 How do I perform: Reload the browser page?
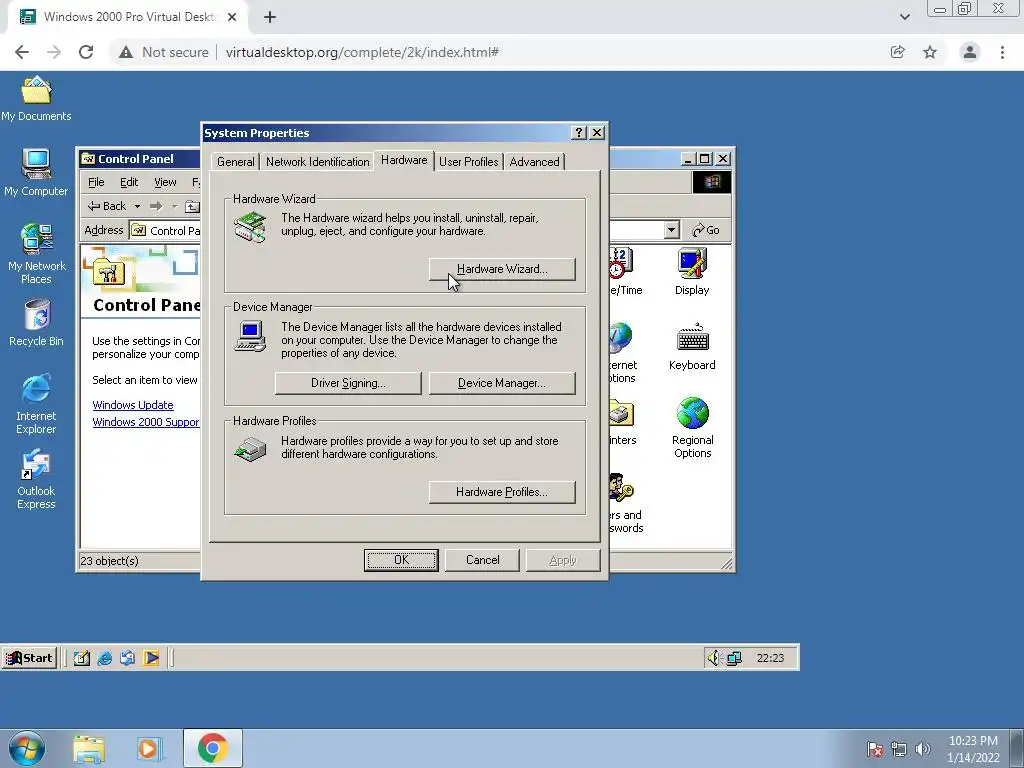coord(86,52)
